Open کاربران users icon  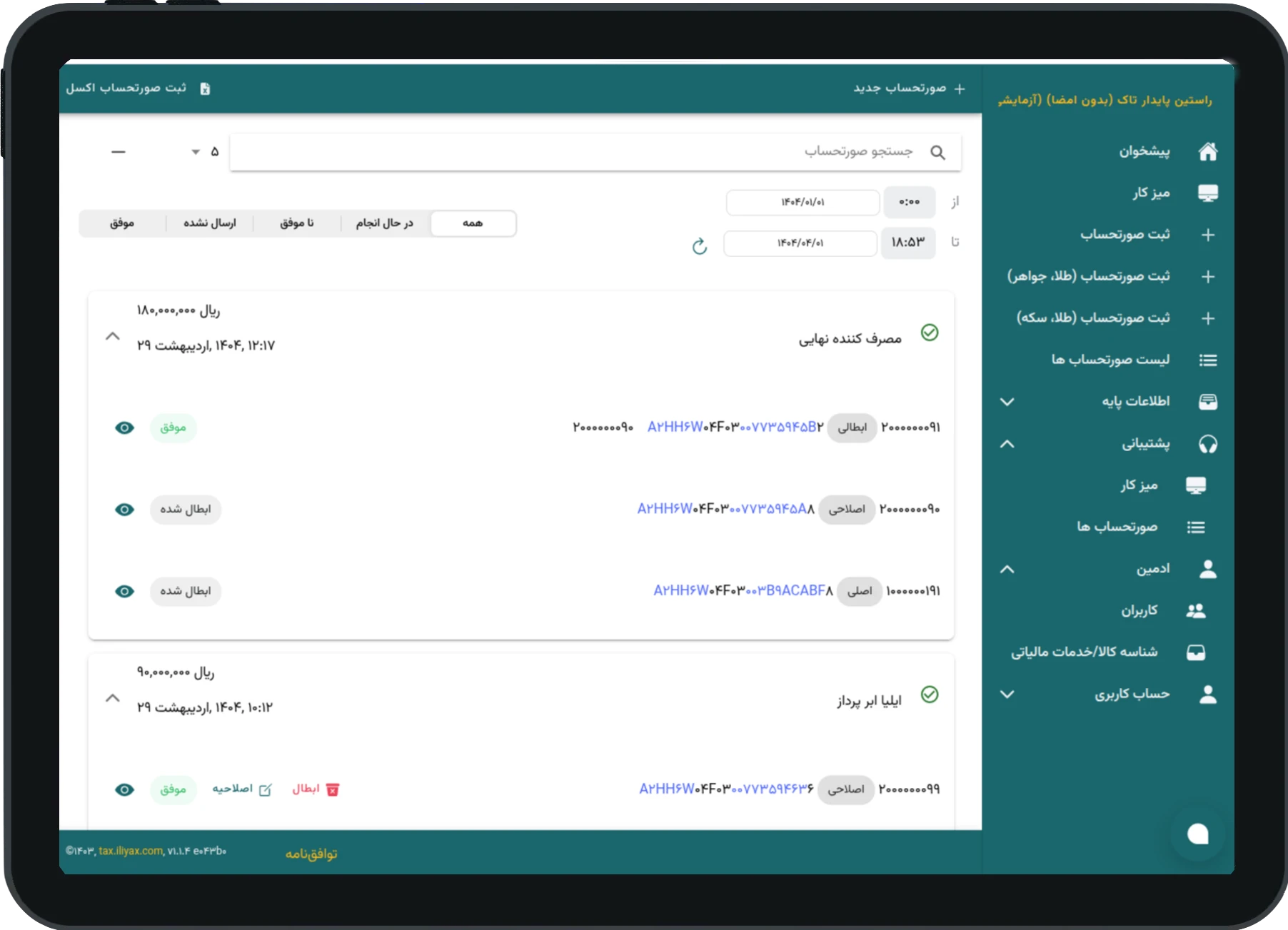point(1196,611)
